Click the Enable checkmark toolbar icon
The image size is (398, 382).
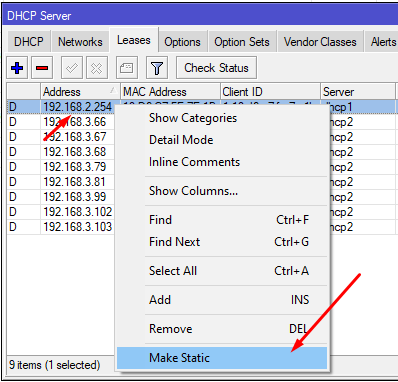click(x=72, y=68)
